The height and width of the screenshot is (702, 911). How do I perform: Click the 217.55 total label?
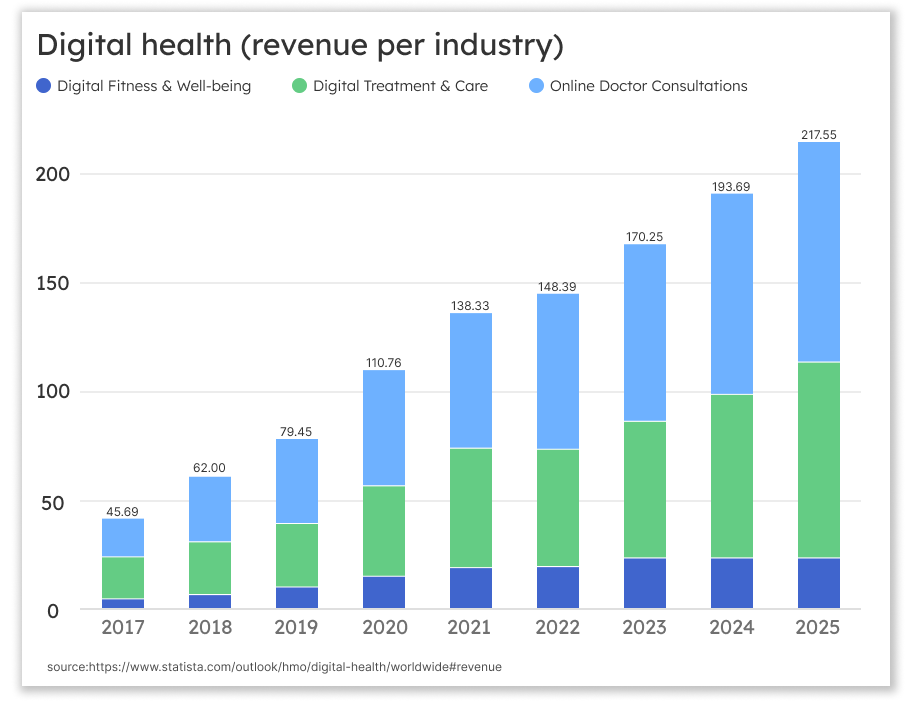819,135
